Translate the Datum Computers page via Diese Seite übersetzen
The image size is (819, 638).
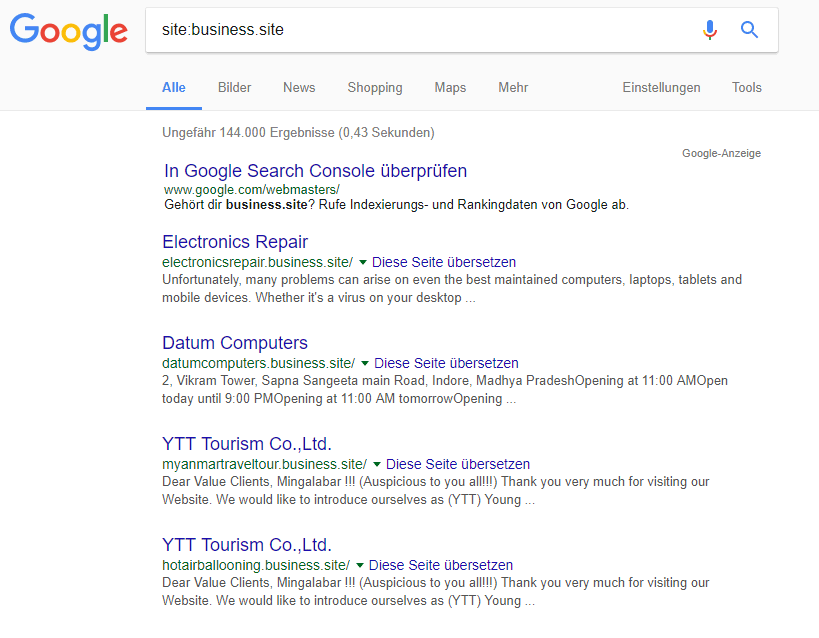click(446, 363)
